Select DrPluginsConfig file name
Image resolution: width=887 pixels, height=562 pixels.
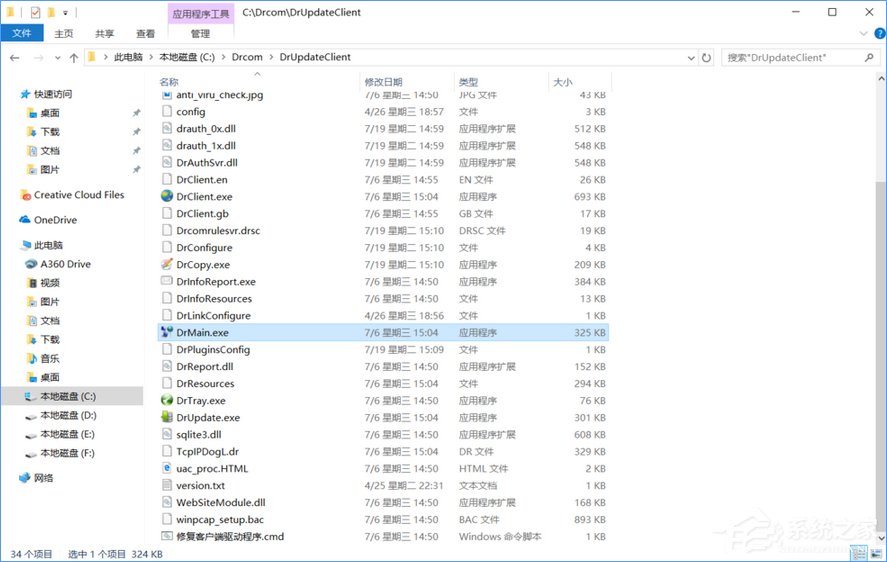click(x=213, y=349)
